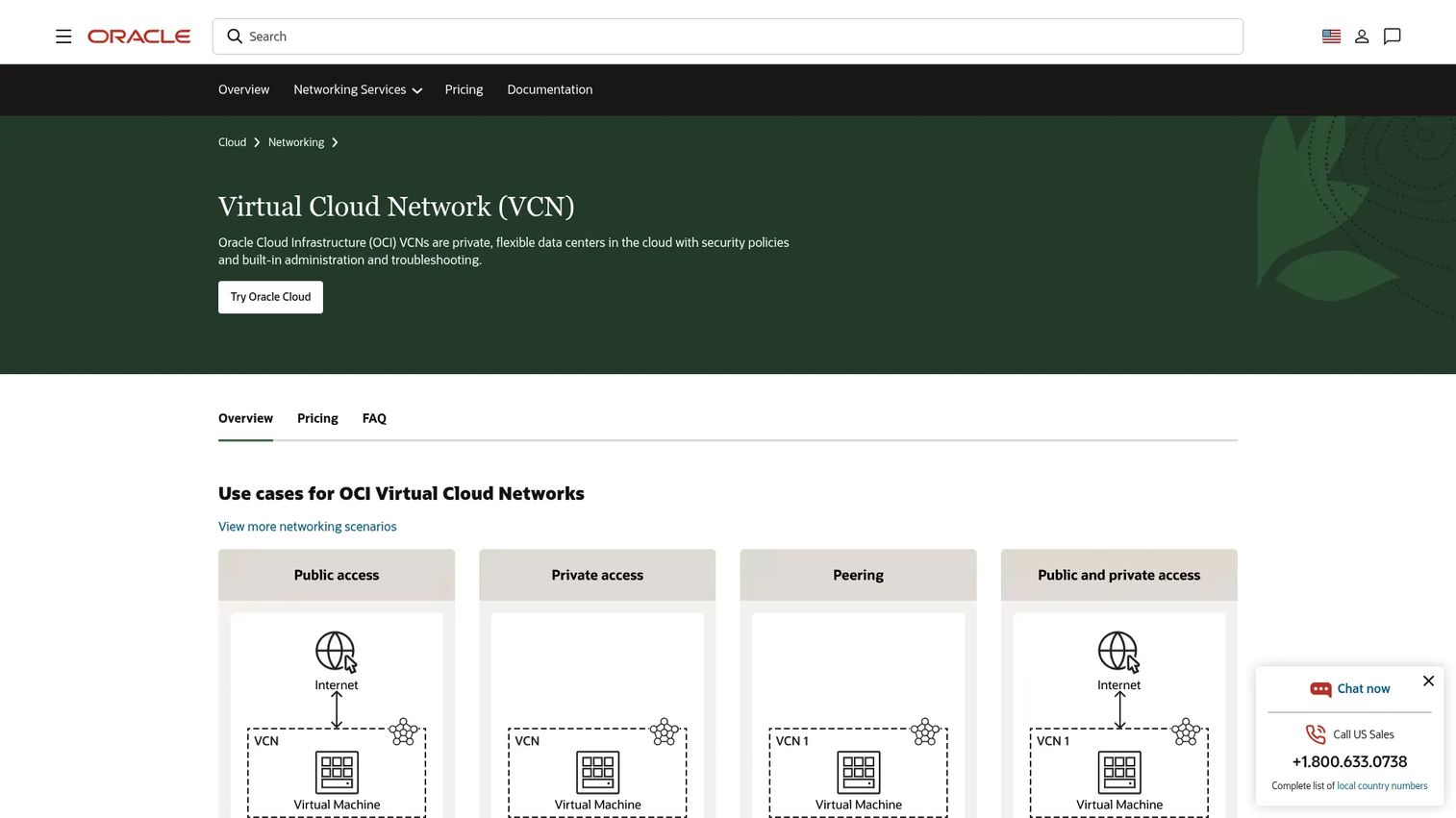Click Virtual Machine icon in Public access card
The image size is (1456, 818).
(x=337, y=772)
